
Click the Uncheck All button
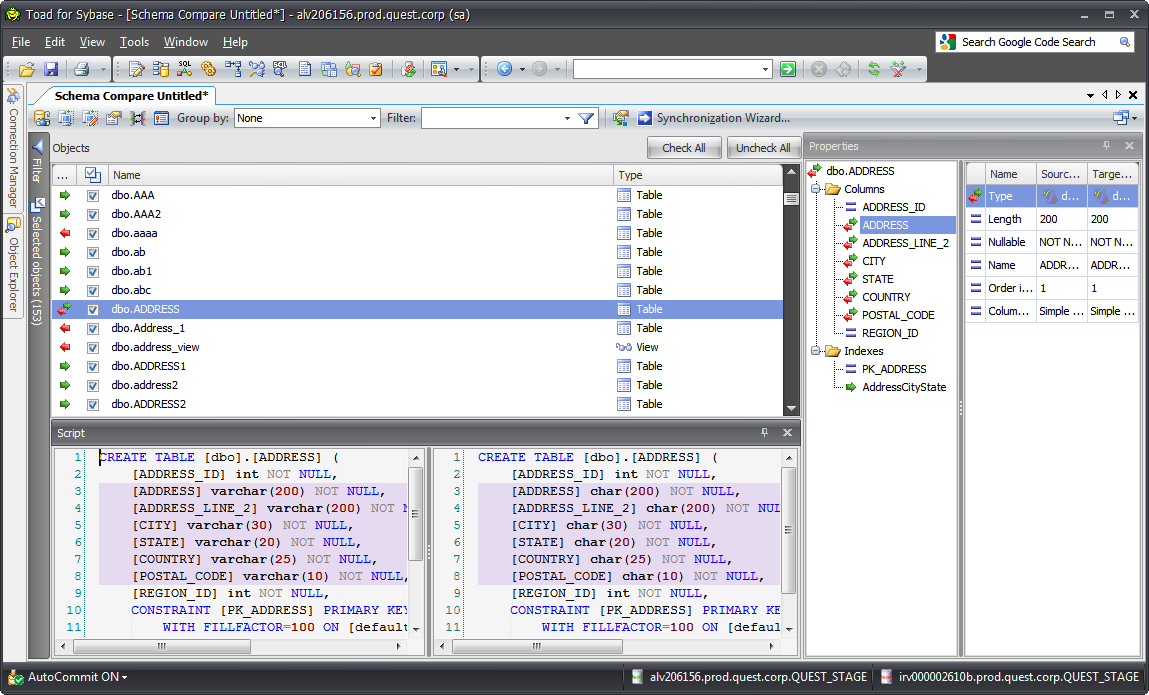pos(763,148)
